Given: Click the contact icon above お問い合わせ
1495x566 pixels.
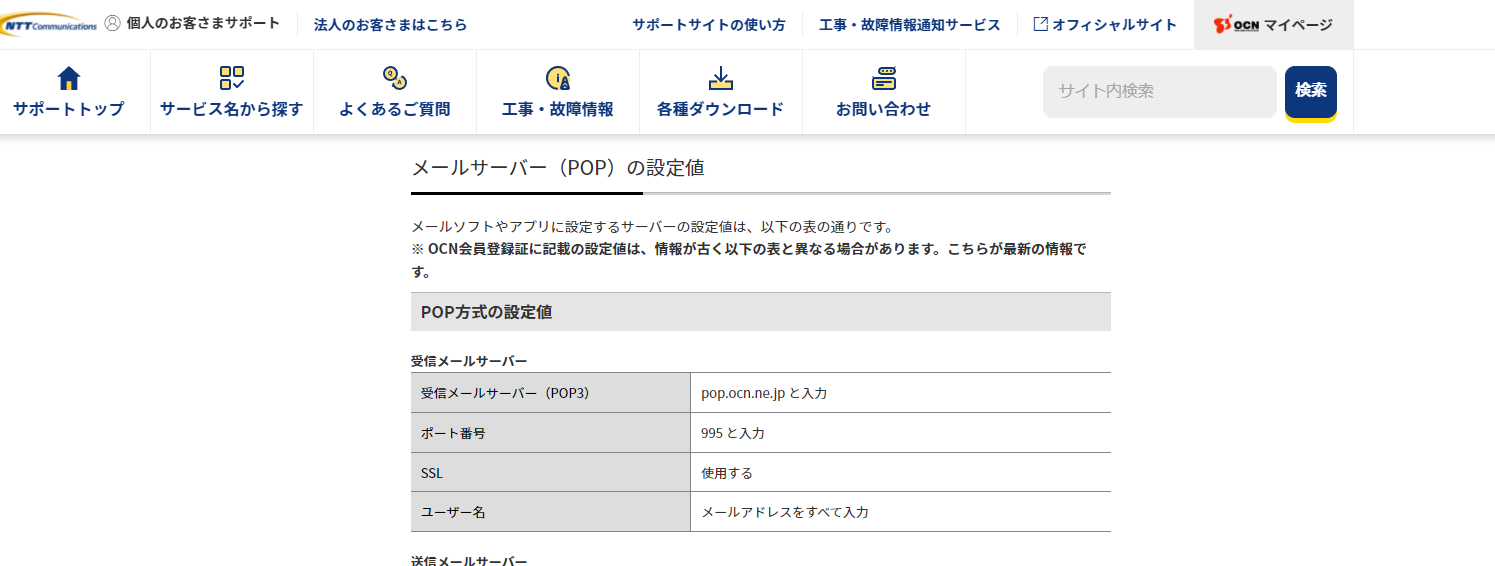Looking at the screenshot, I should [883, 78].
